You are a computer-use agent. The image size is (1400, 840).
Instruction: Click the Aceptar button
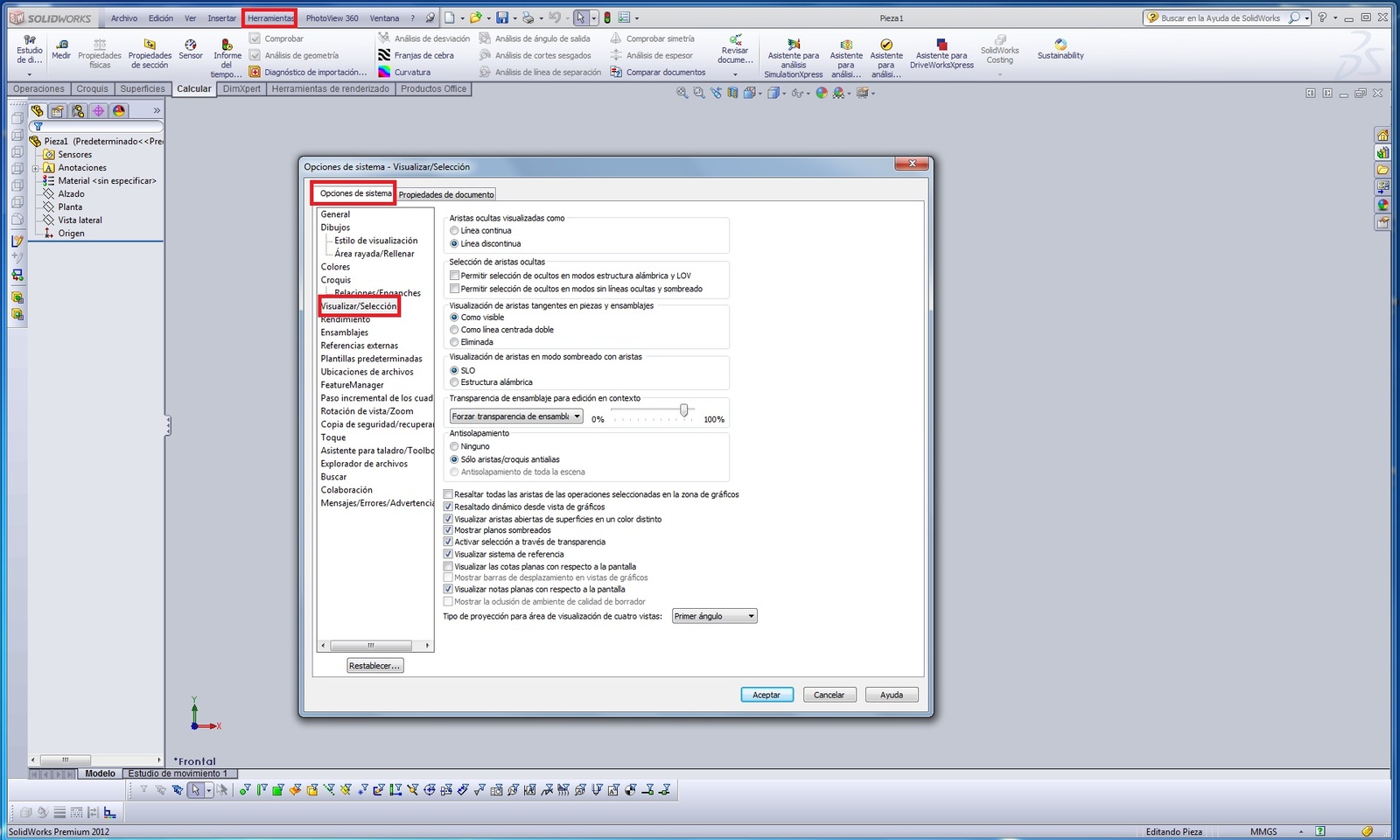766,695
